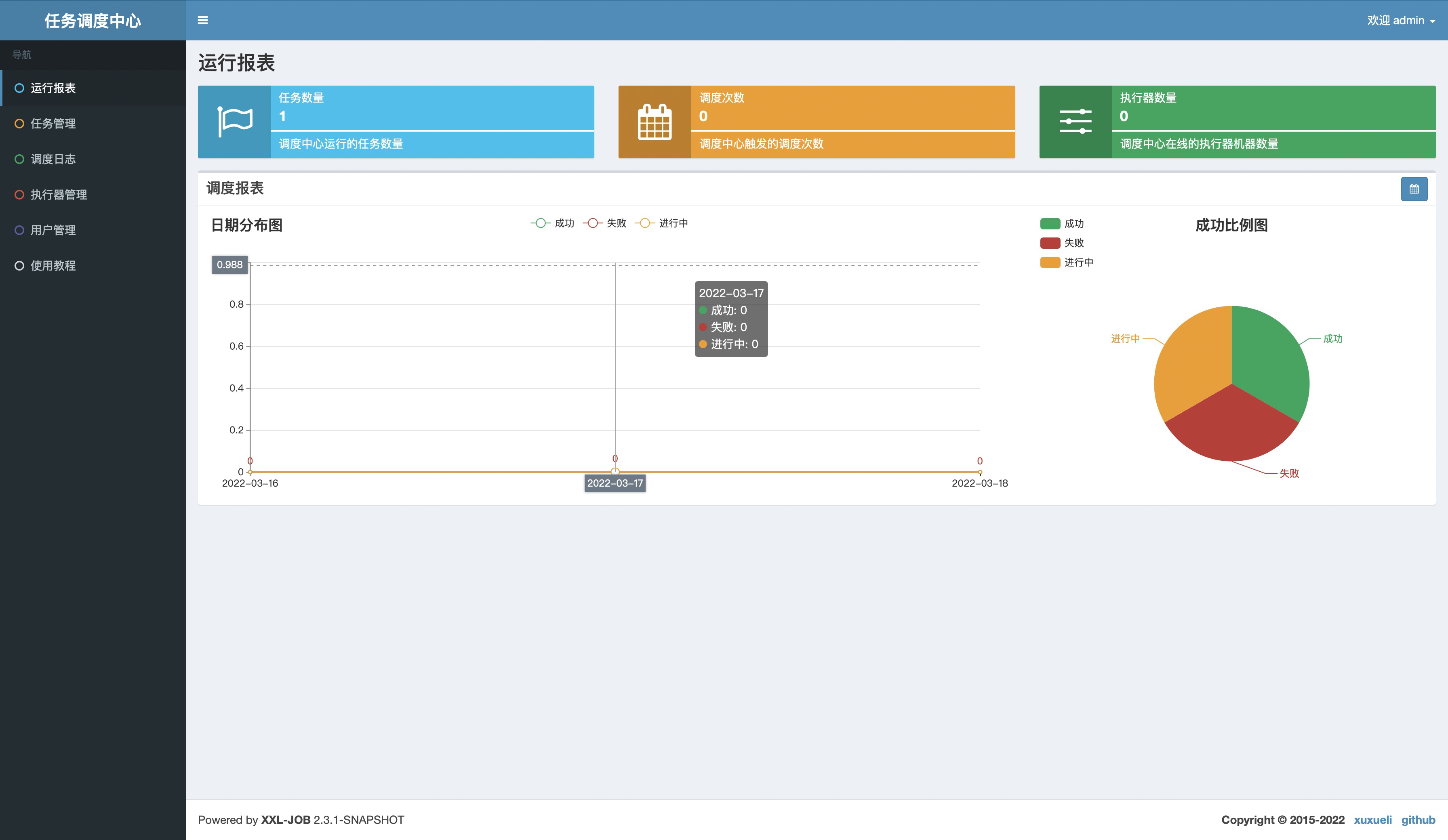Click the blue circle icon beside 运行报表

19,88
